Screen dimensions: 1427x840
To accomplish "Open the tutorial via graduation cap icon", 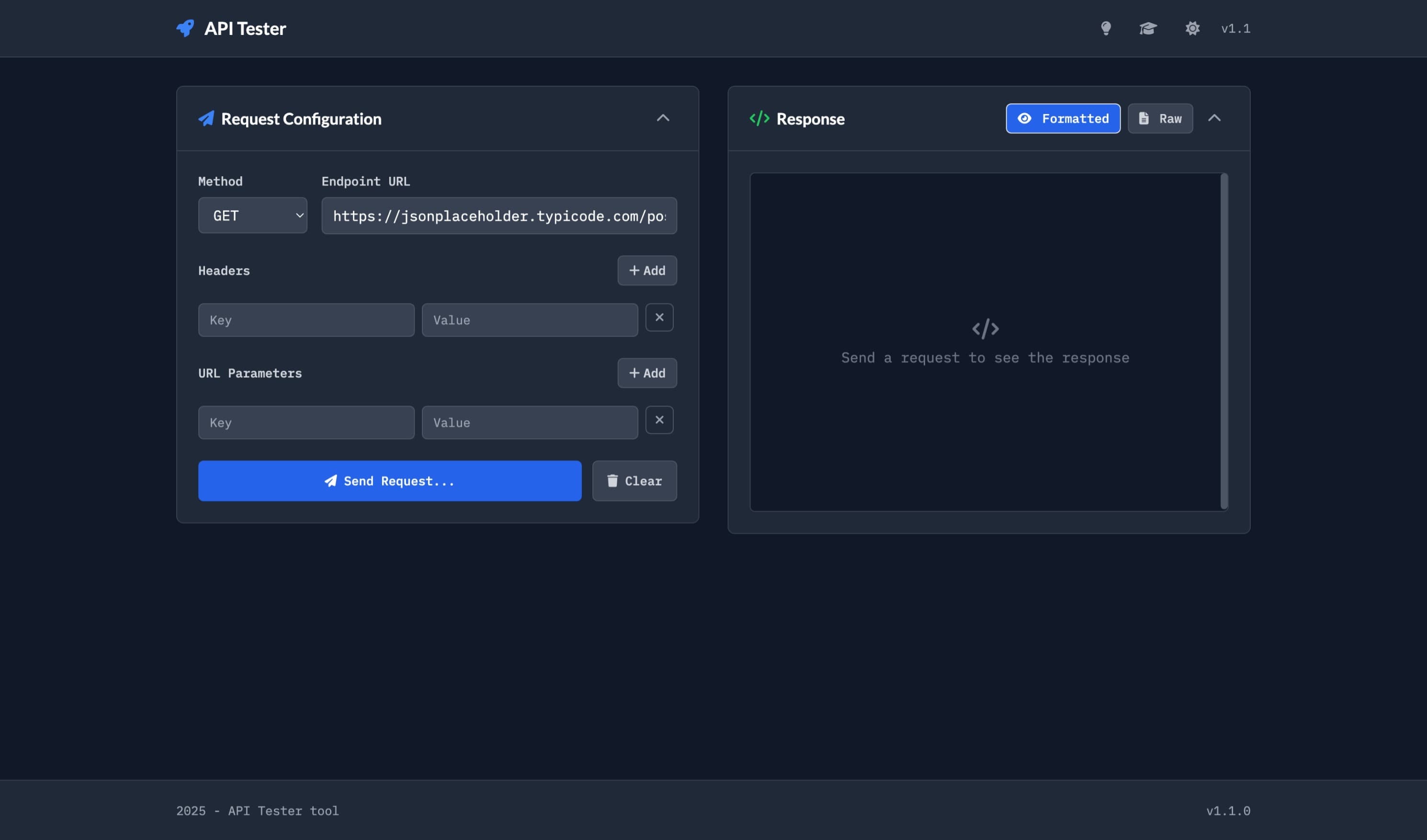I will coord(1148,28).
